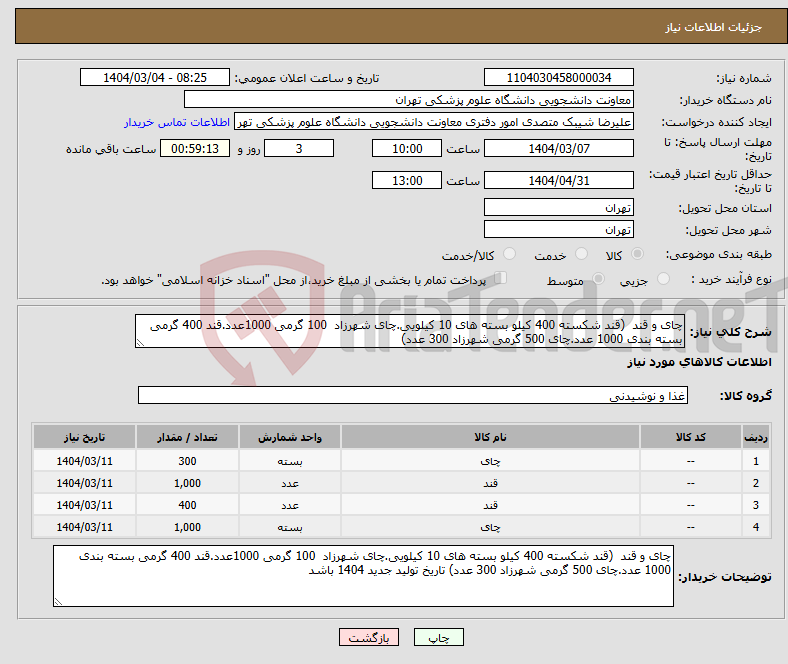Image resolution: width=788 pixels, height=664 pixels.
Task: Click the شماره نیاز field 1104030458000034
Action: (558, 77)
